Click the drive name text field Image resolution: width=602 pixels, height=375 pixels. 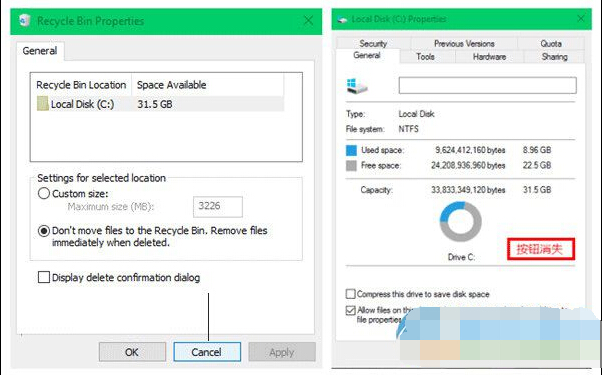487,85
